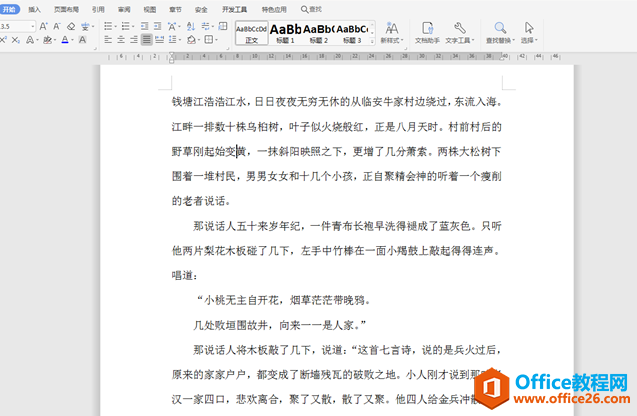Toggle justified alignment
Image resolution: width=637 pixels, height=416 pixels.
pyautogui.click(x=147, y=40)
